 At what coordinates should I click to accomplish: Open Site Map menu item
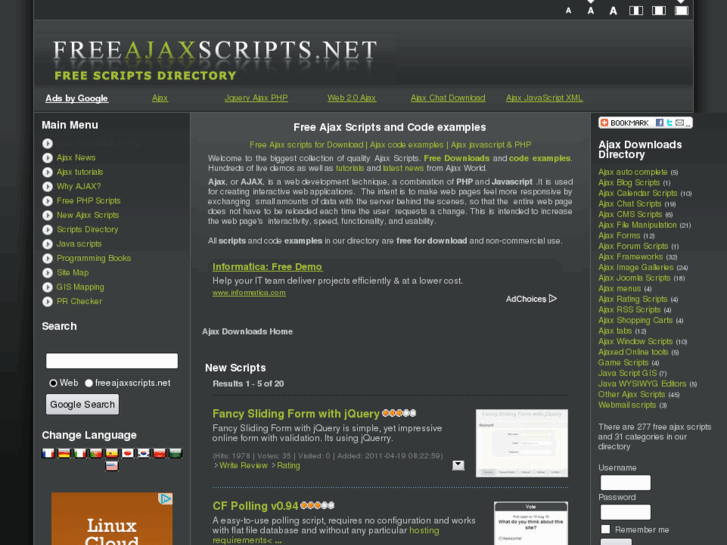(x=73, y=273)
